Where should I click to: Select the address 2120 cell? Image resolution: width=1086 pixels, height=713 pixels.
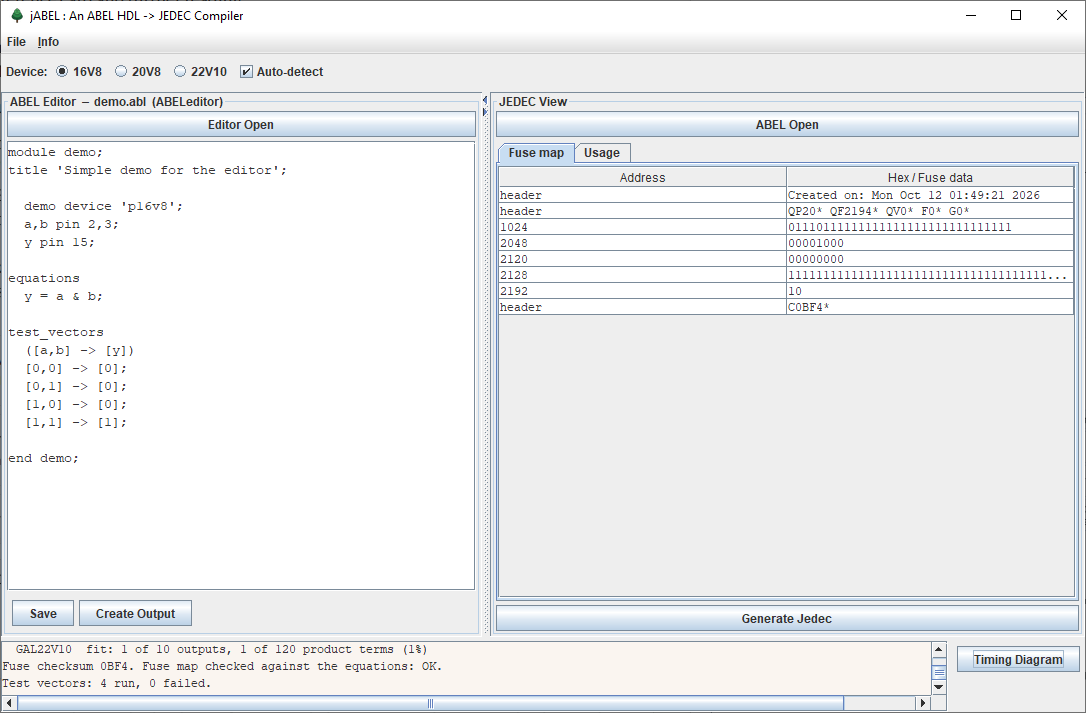pyautogui.click(x=642, y=259)
